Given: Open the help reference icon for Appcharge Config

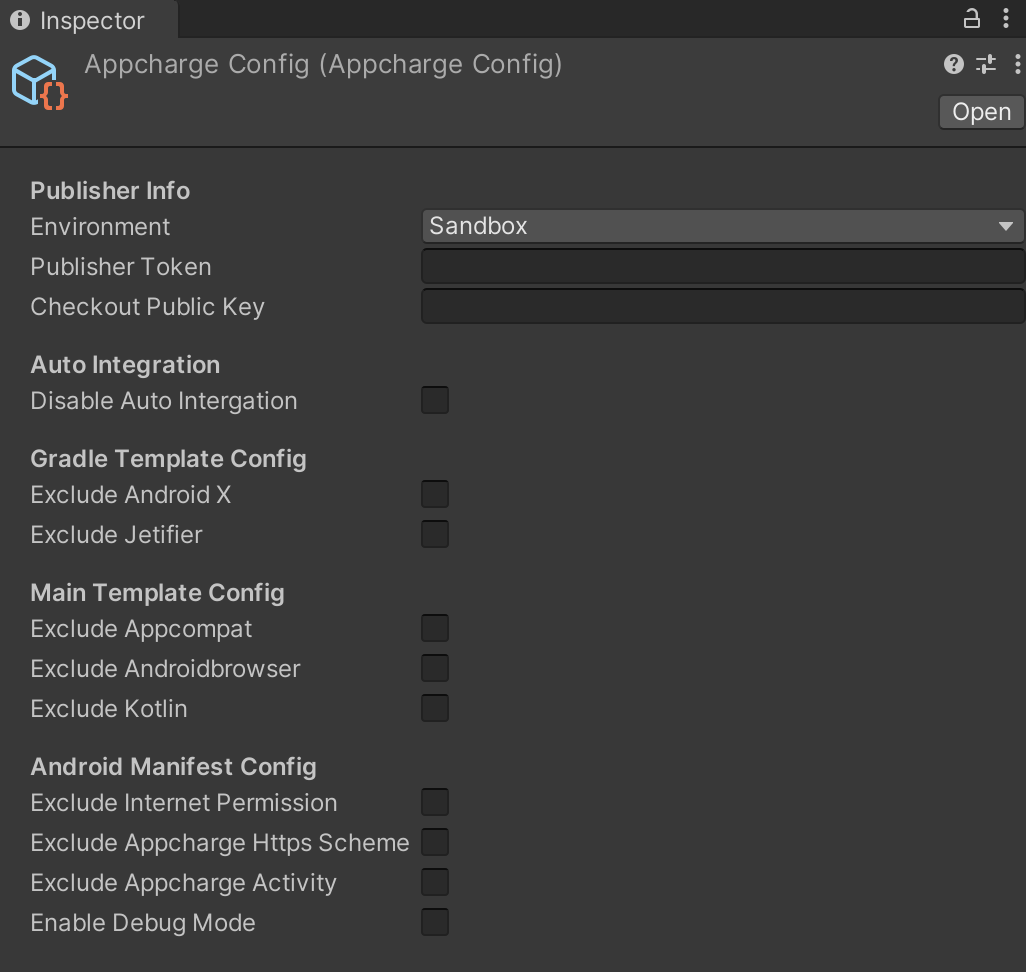Looking at the screenshot, I should [x=953, y=64].
